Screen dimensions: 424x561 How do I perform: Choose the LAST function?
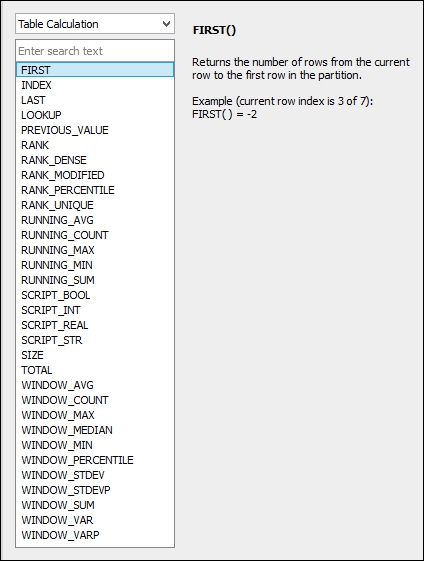tap(95, 100)
